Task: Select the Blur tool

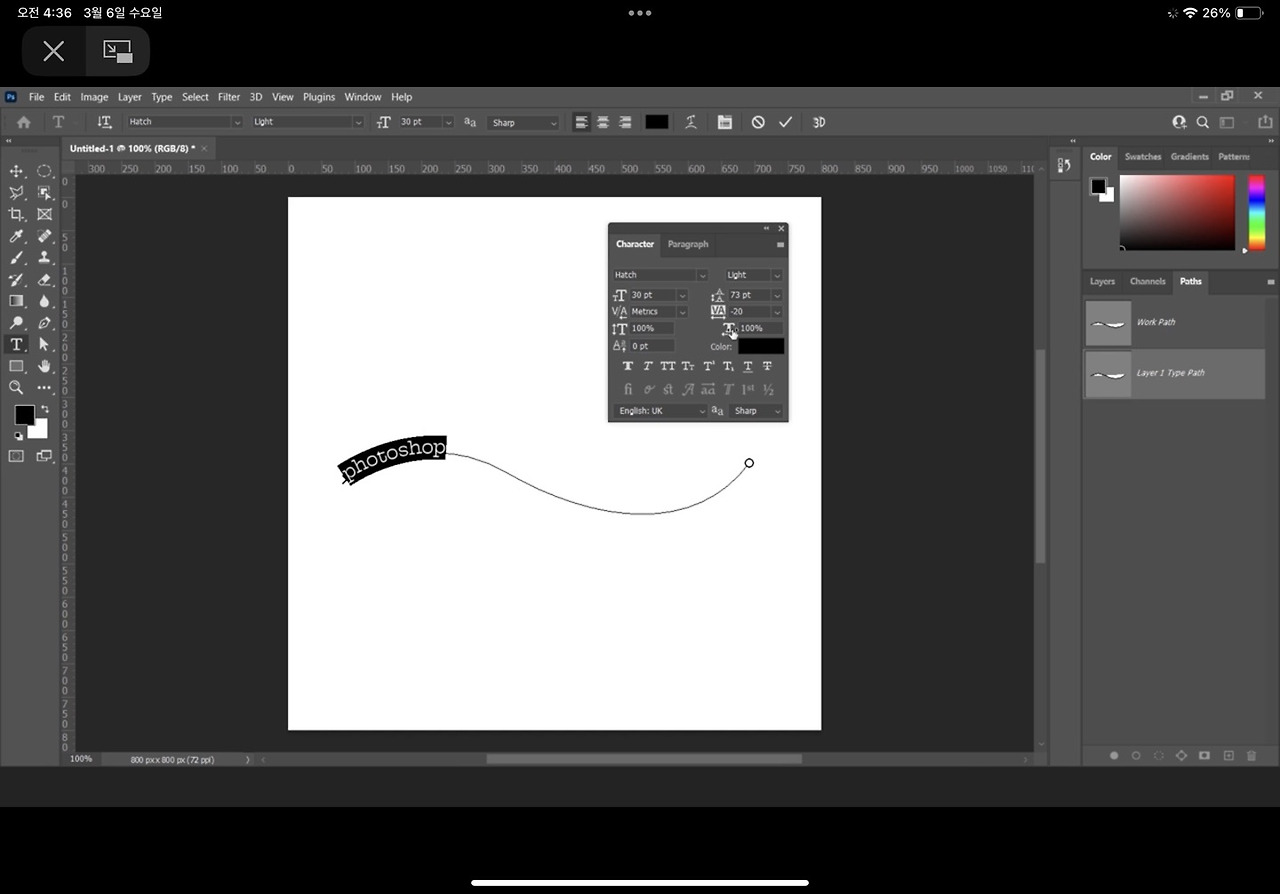Action: pyautogui.click(x=44, y=301)
